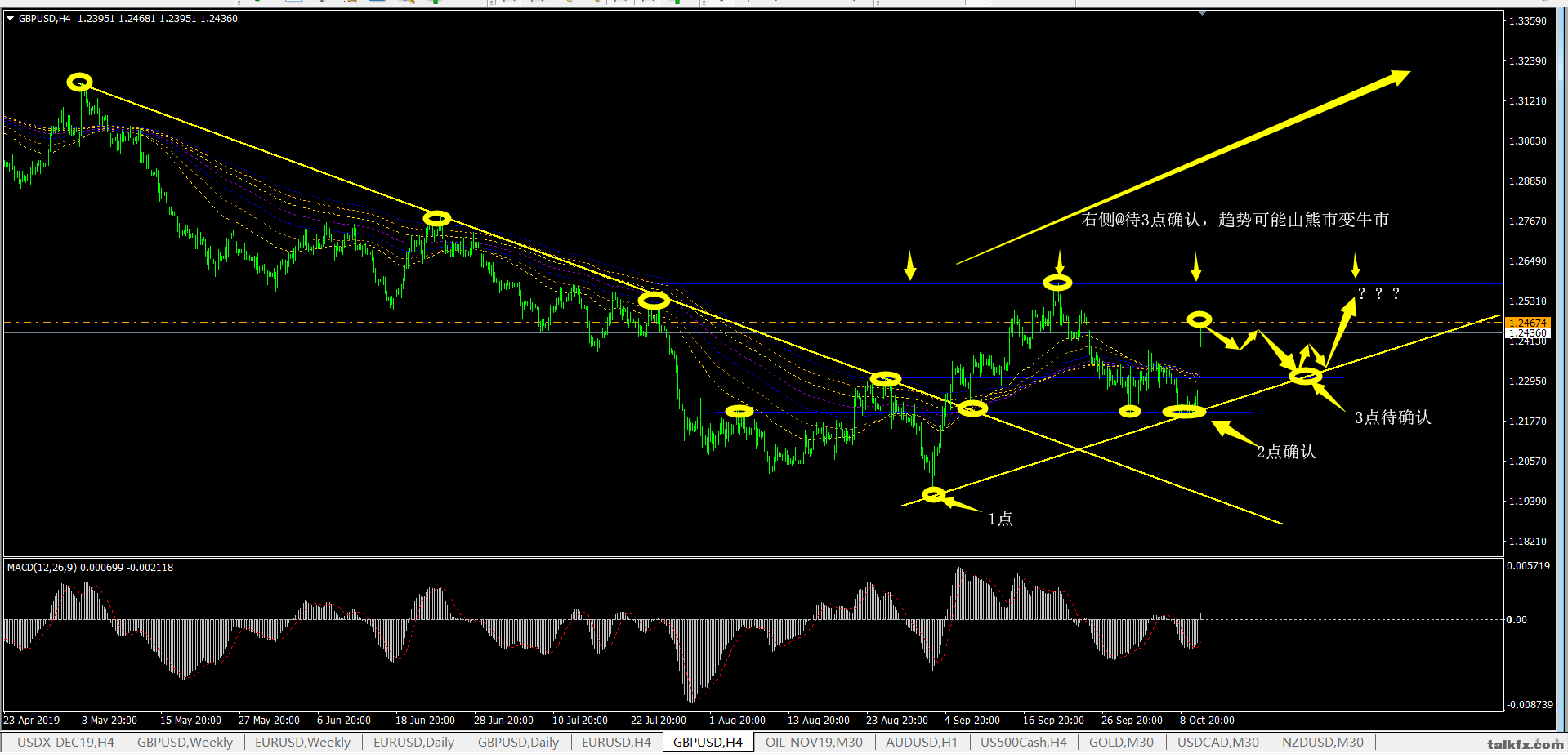Open the OIL-NOV19,M30 chart tab
Viewport: 1568px width, 754px height.
click(x=814, y=742)
